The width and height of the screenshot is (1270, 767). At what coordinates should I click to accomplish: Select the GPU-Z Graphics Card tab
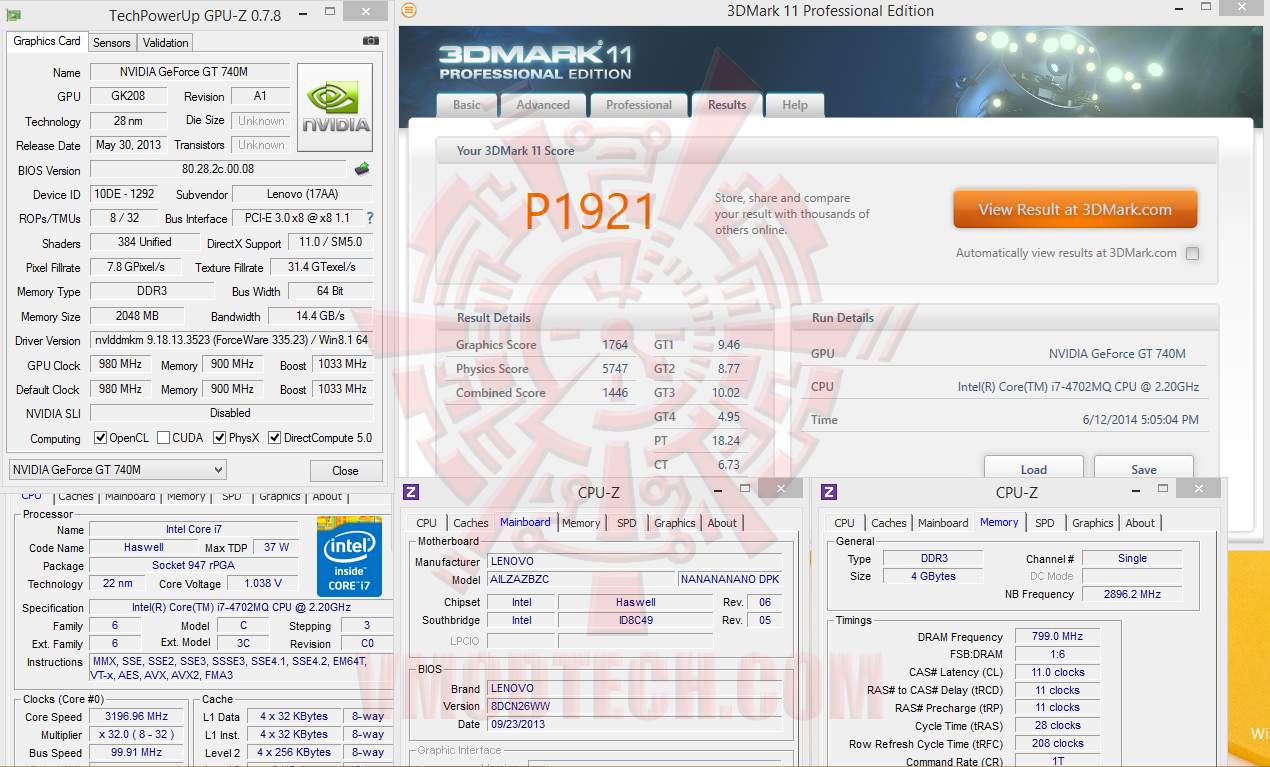tap(47, 41)
